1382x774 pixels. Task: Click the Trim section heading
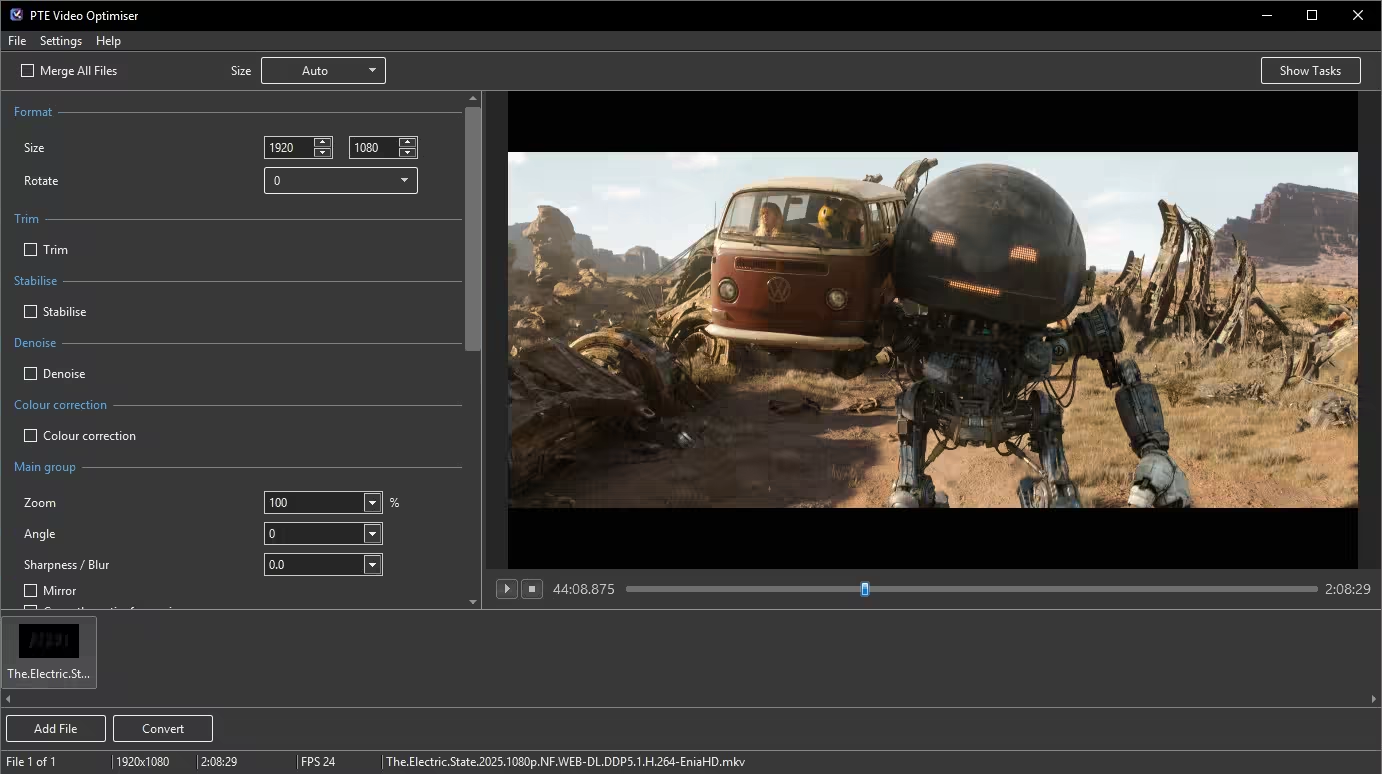pyautogui.click(x=27, y=219)
